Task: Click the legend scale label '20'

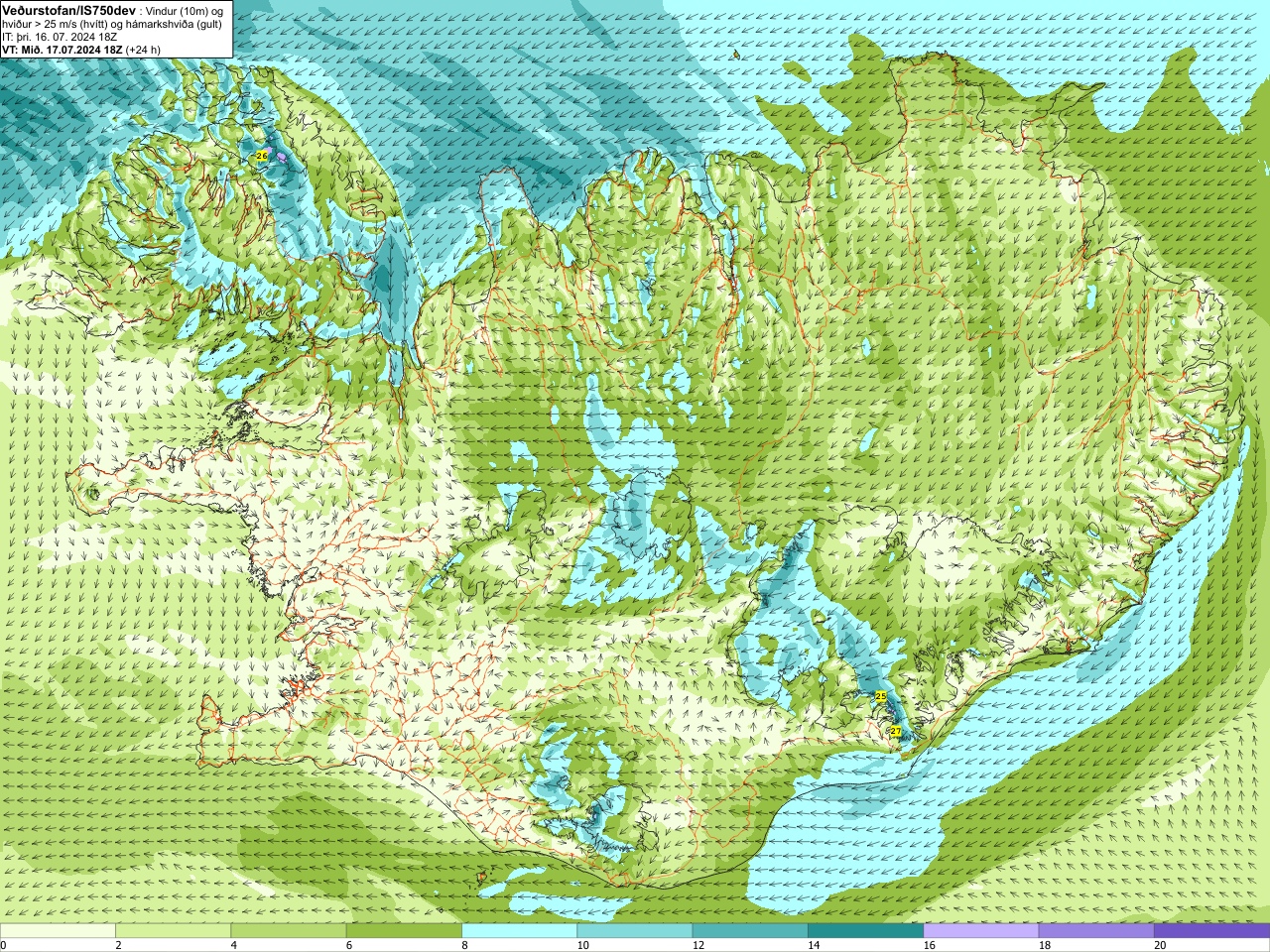Action: click(1160, 945)
